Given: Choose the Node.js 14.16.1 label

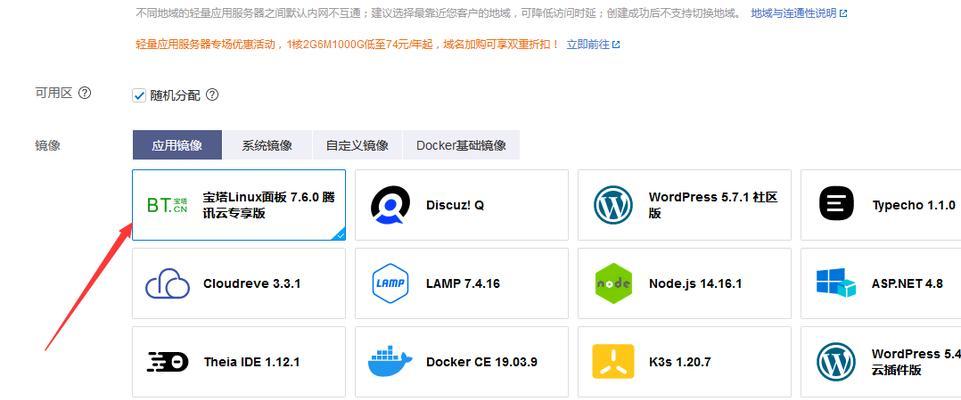Looking at the screenshot, I should [695, 284].
